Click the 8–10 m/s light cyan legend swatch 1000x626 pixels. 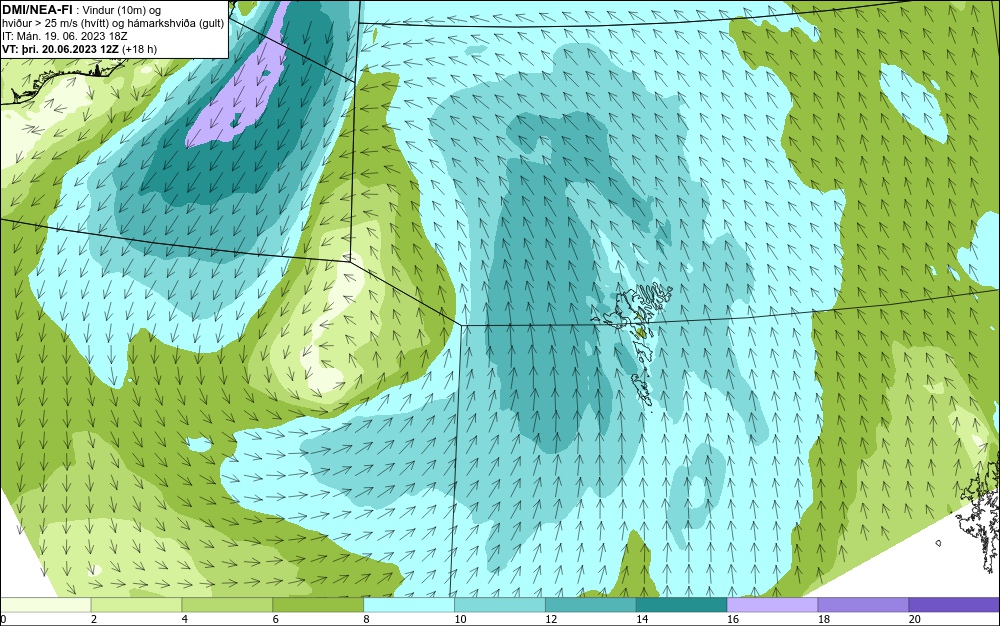409,604
